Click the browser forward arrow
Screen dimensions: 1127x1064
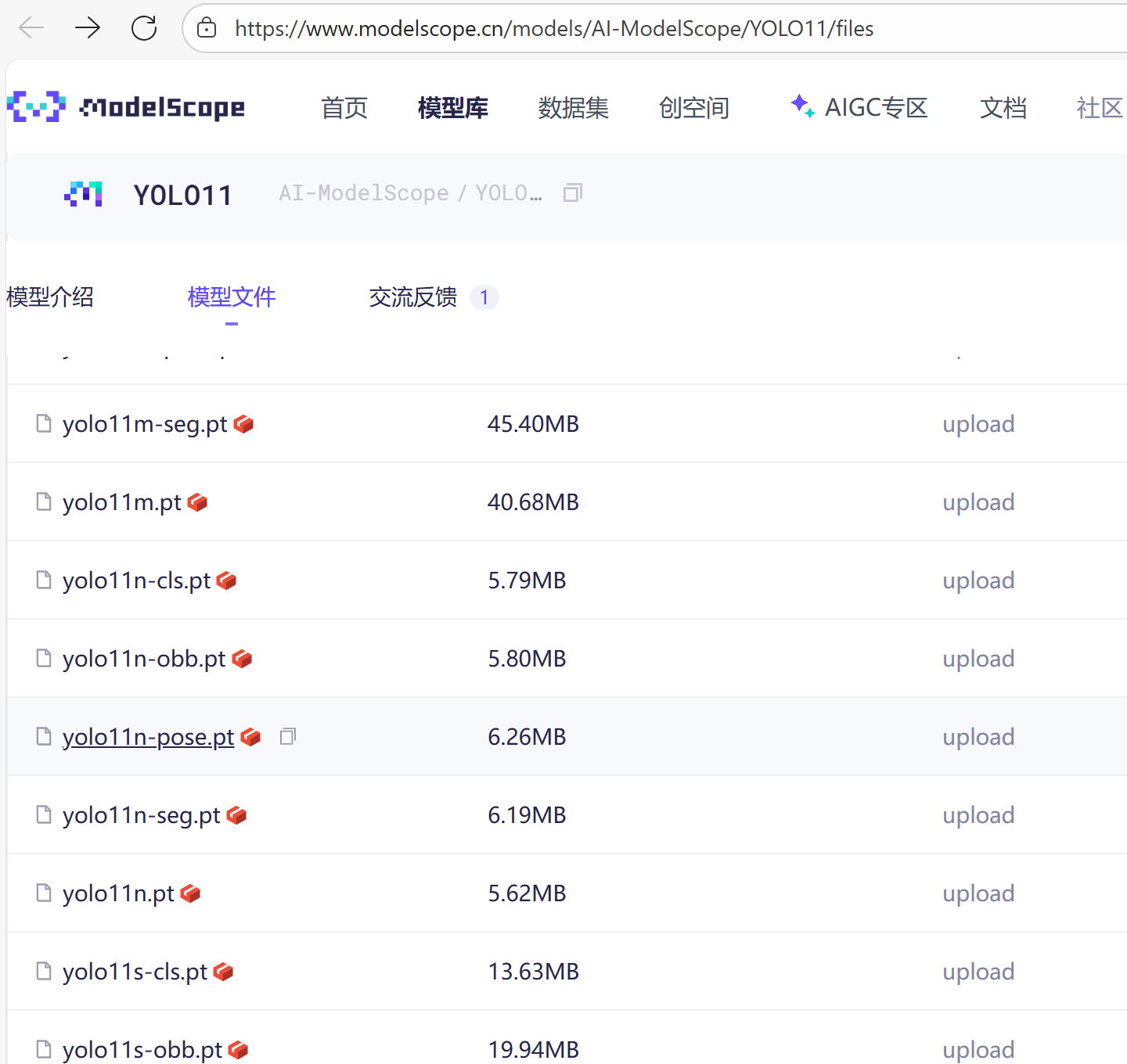point(88,28)
